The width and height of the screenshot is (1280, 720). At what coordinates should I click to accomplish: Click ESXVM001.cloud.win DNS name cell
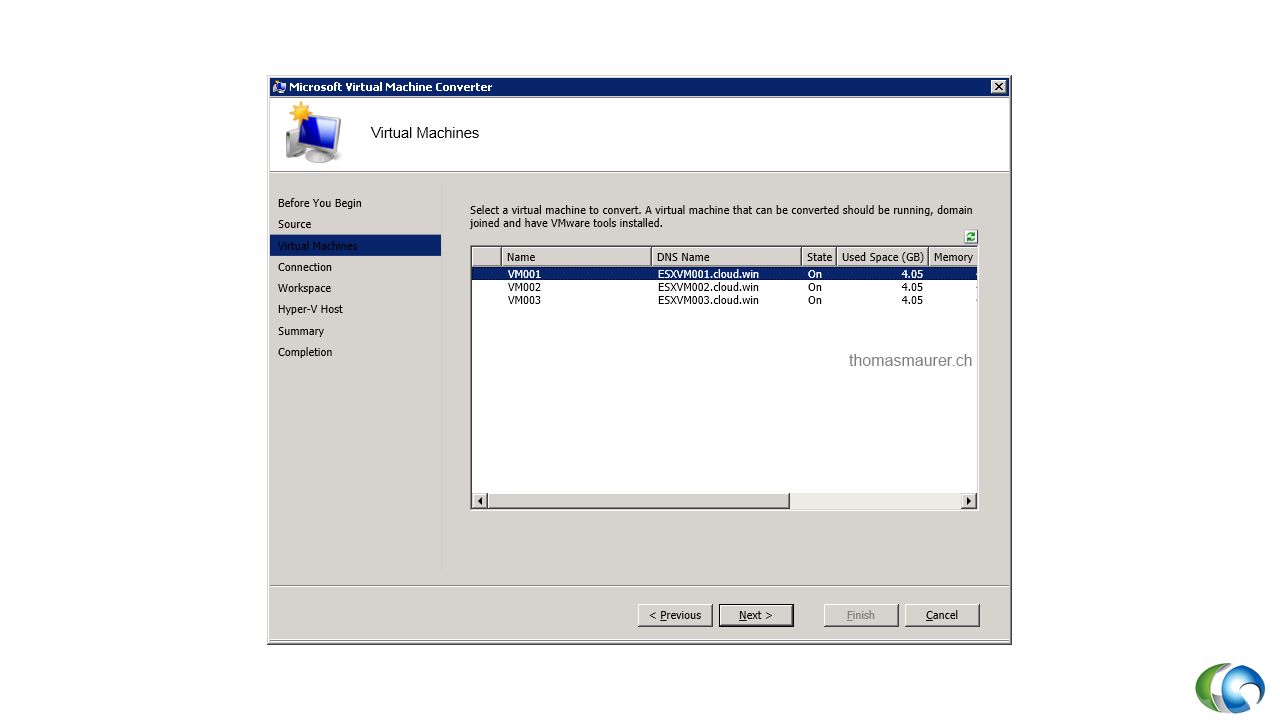click(x=708, y=274)
